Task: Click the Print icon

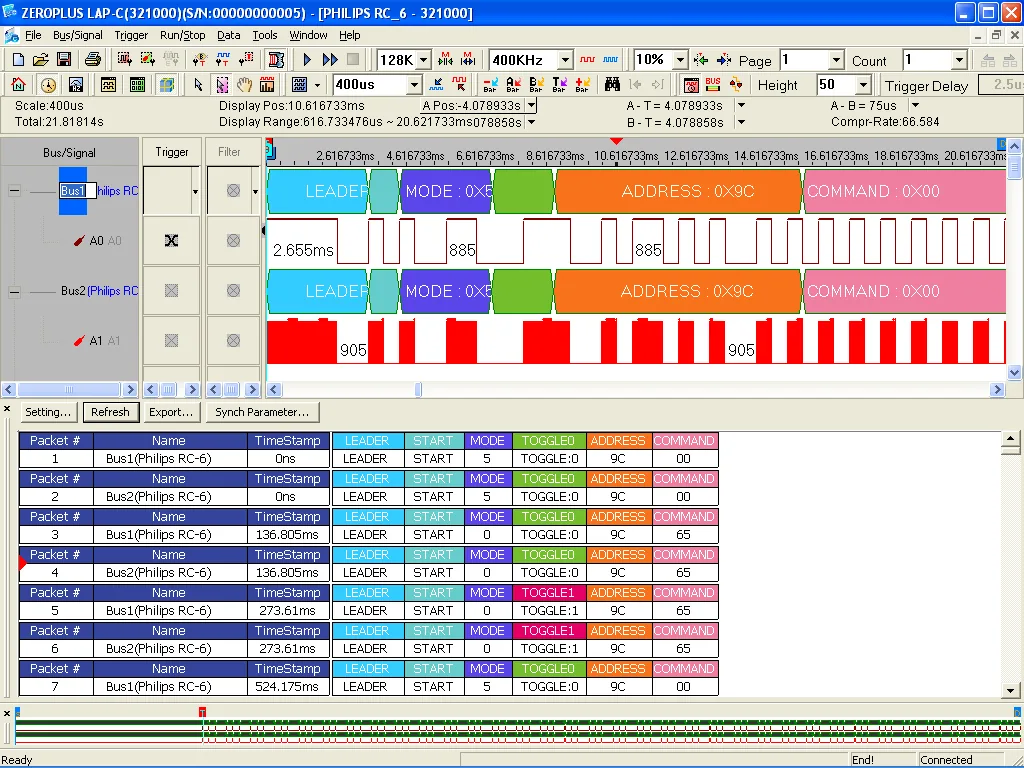Action: click(x=93, y=60)
